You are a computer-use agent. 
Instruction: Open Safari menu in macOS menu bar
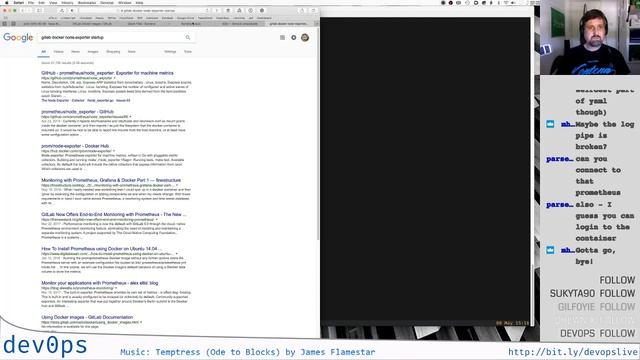[18, 2]
